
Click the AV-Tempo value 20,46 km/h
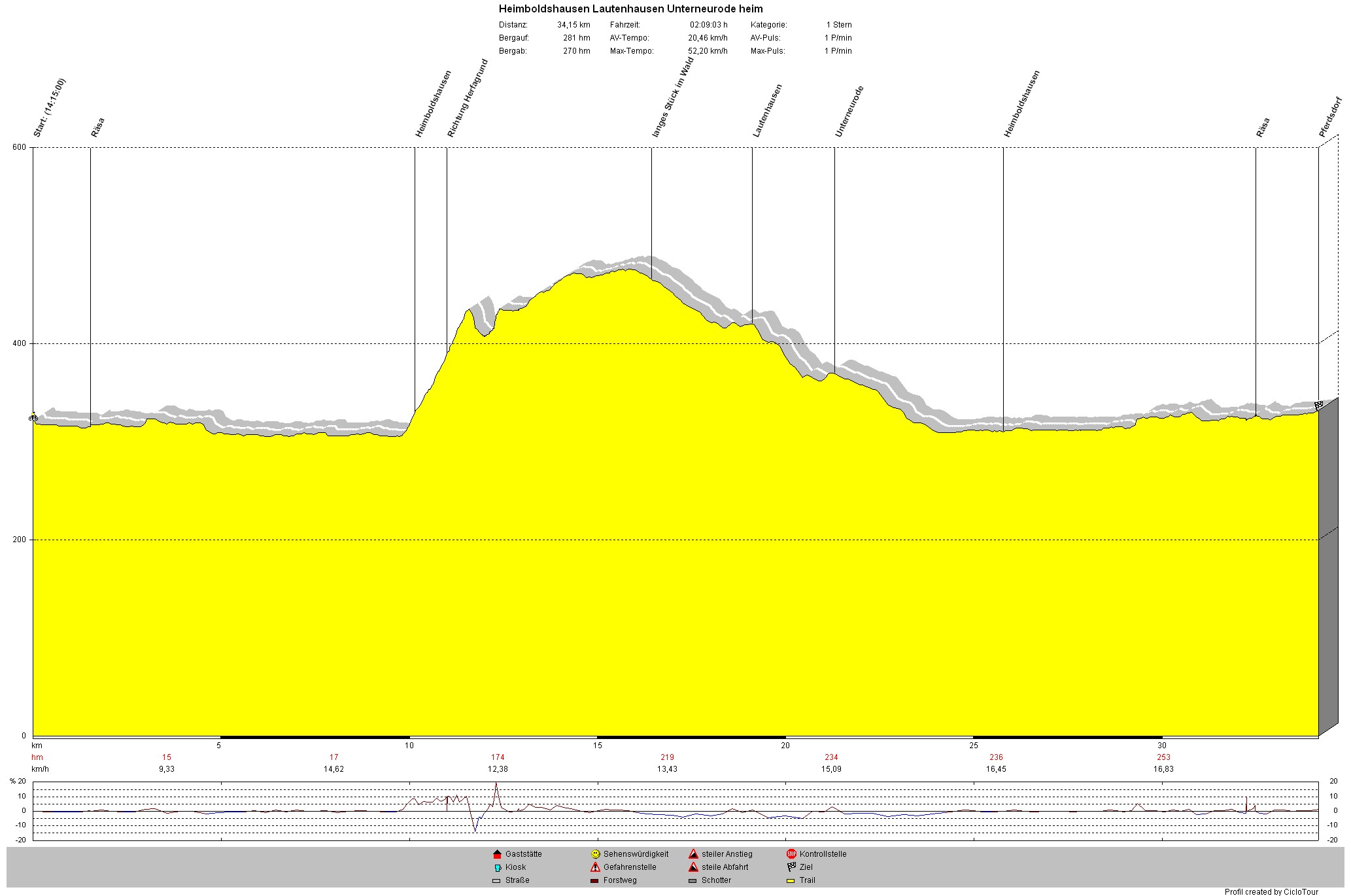(708, 38)
